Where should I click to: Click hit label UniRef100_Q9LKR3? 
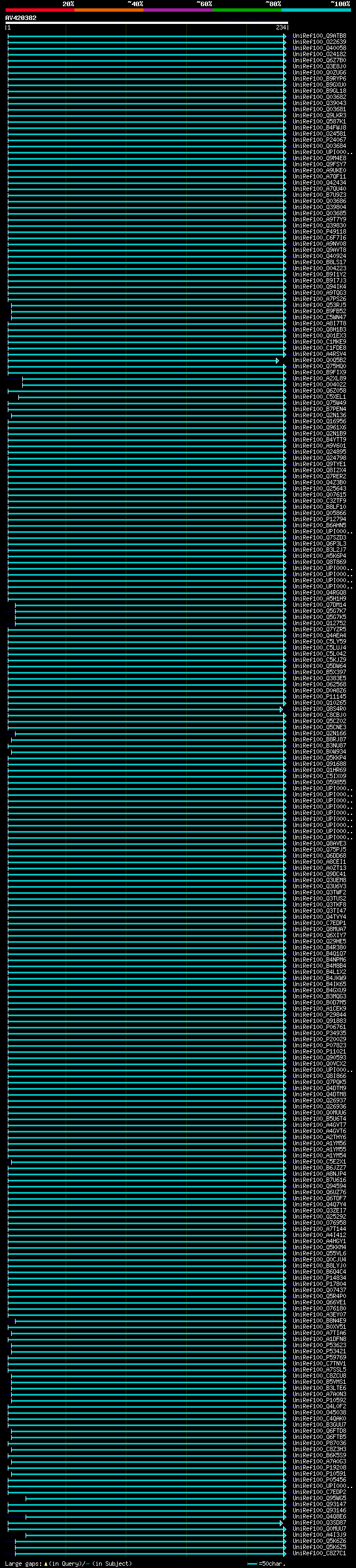319,115
